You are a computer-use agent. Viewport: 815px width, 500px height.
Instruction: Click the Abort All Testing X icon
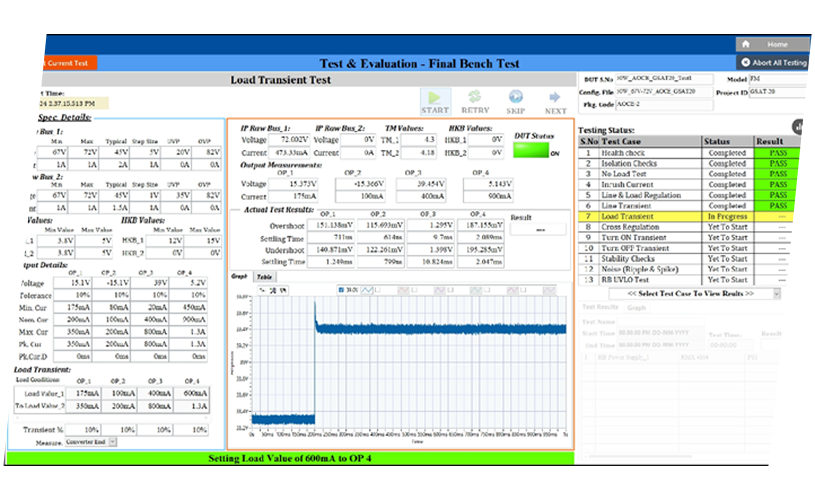coord(745,62)
